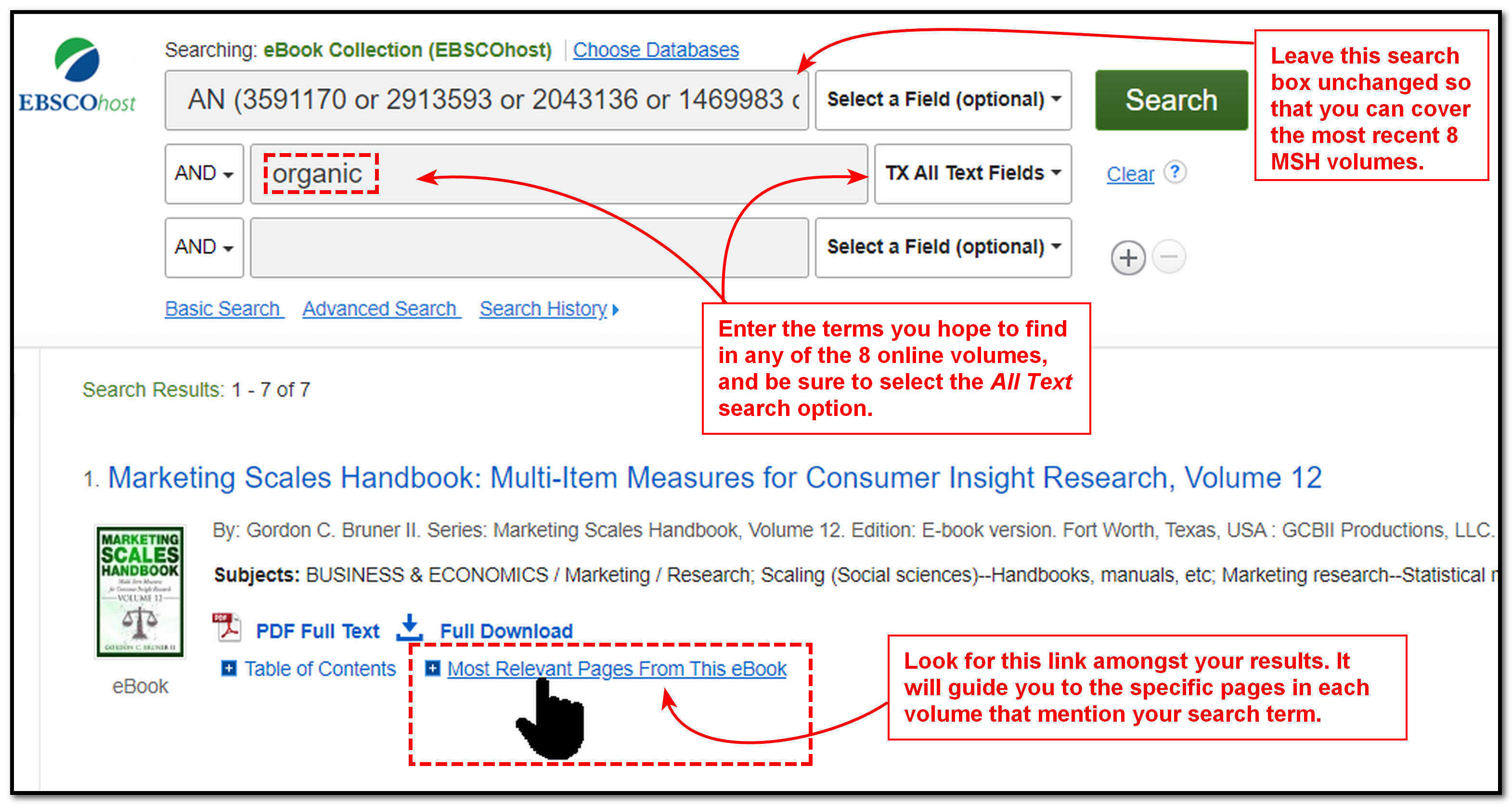This screenshot has height=805, width=1512.
Task: Focus the search field containing organic
Action: (x=558, y=174)
